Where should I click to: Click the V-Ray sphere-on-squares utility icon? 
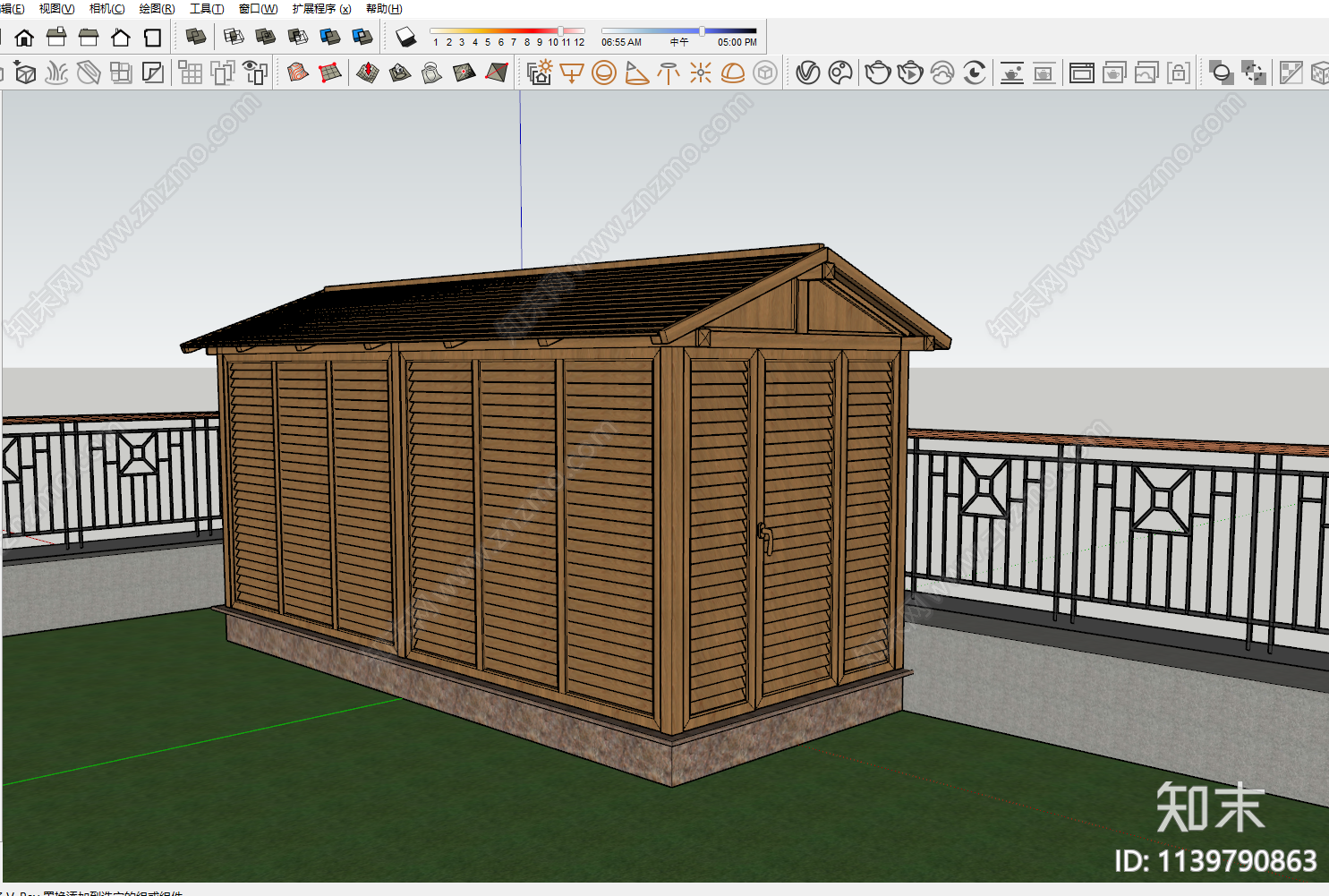click(x=1222, y=73)
